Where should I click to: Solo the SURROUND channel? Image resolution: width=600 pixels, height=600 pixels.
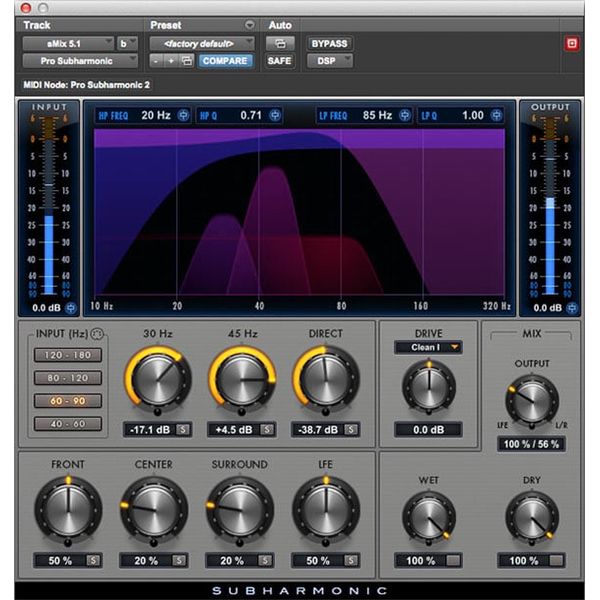click(x=265, y=561)
